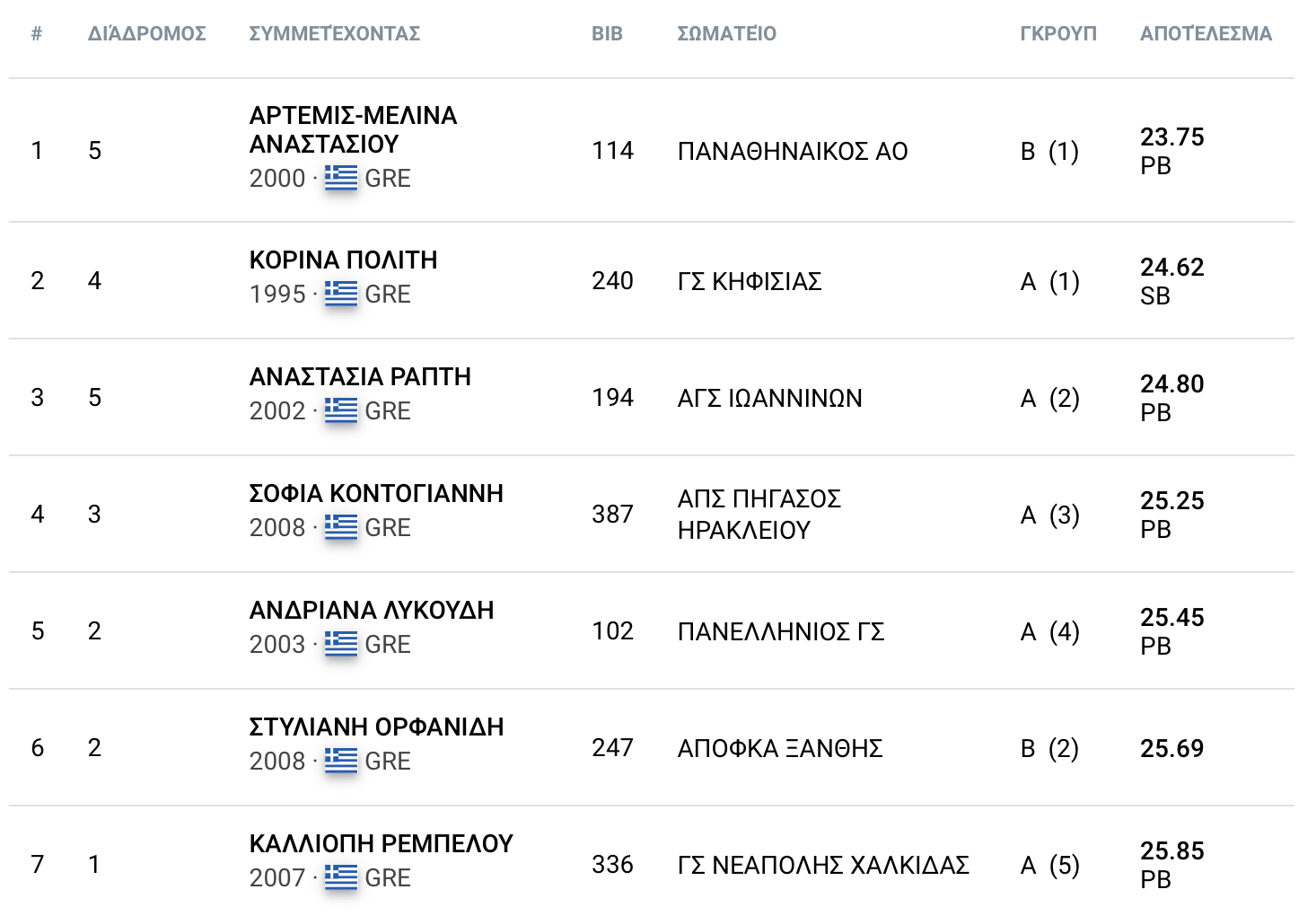The width and height of the screenshot is (1316, 916).
Task: Click the Greek flag for ΣΤΥΛΙΑΝΗ ΟΡΦΑΝΙΔΗ
Action: pos(341,761)
